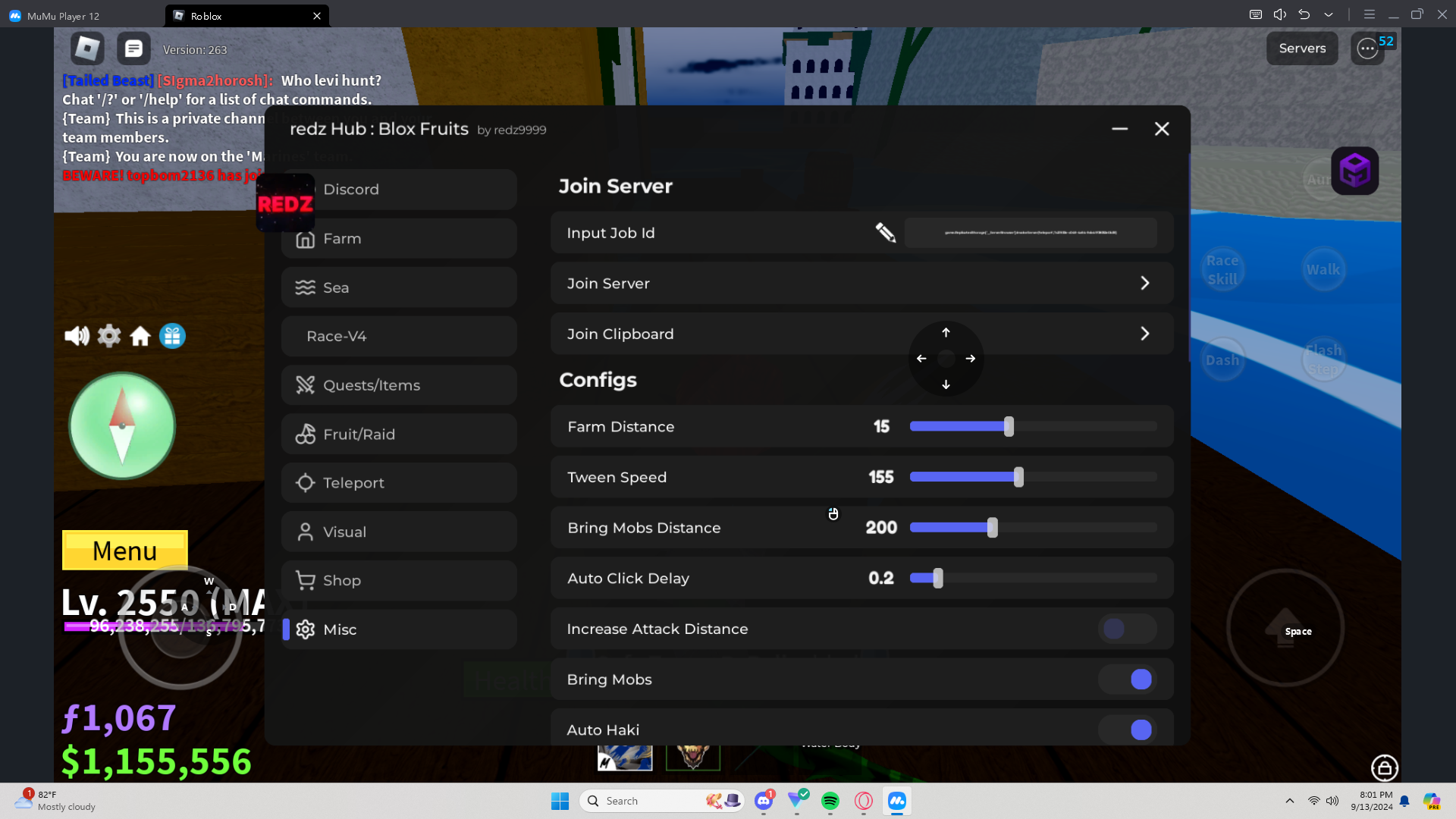
Task: Open the taskbar clock and date
Action: [1372, 801]
